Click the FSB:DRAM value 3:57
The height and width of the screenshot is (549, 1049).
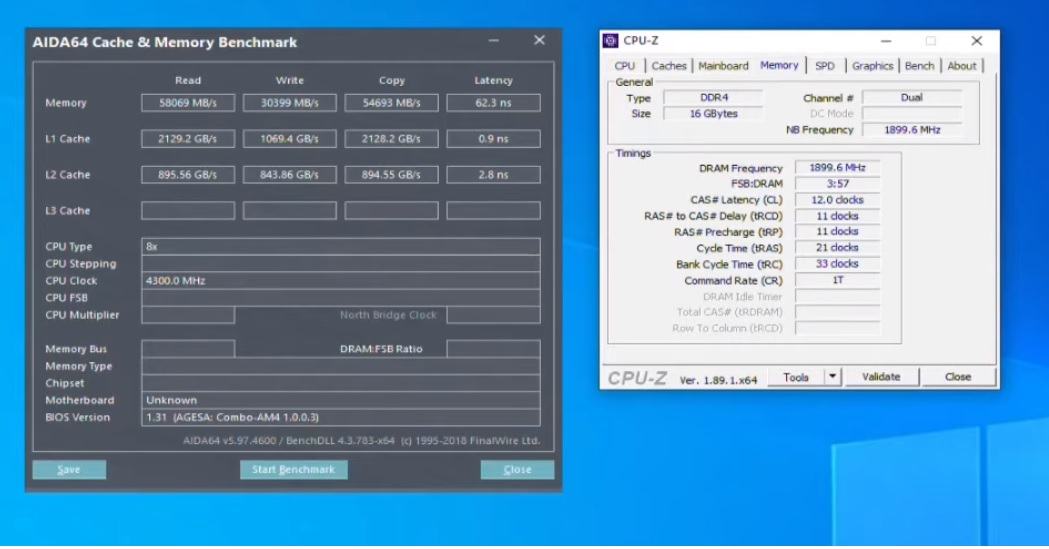click(x=837, y=184)
